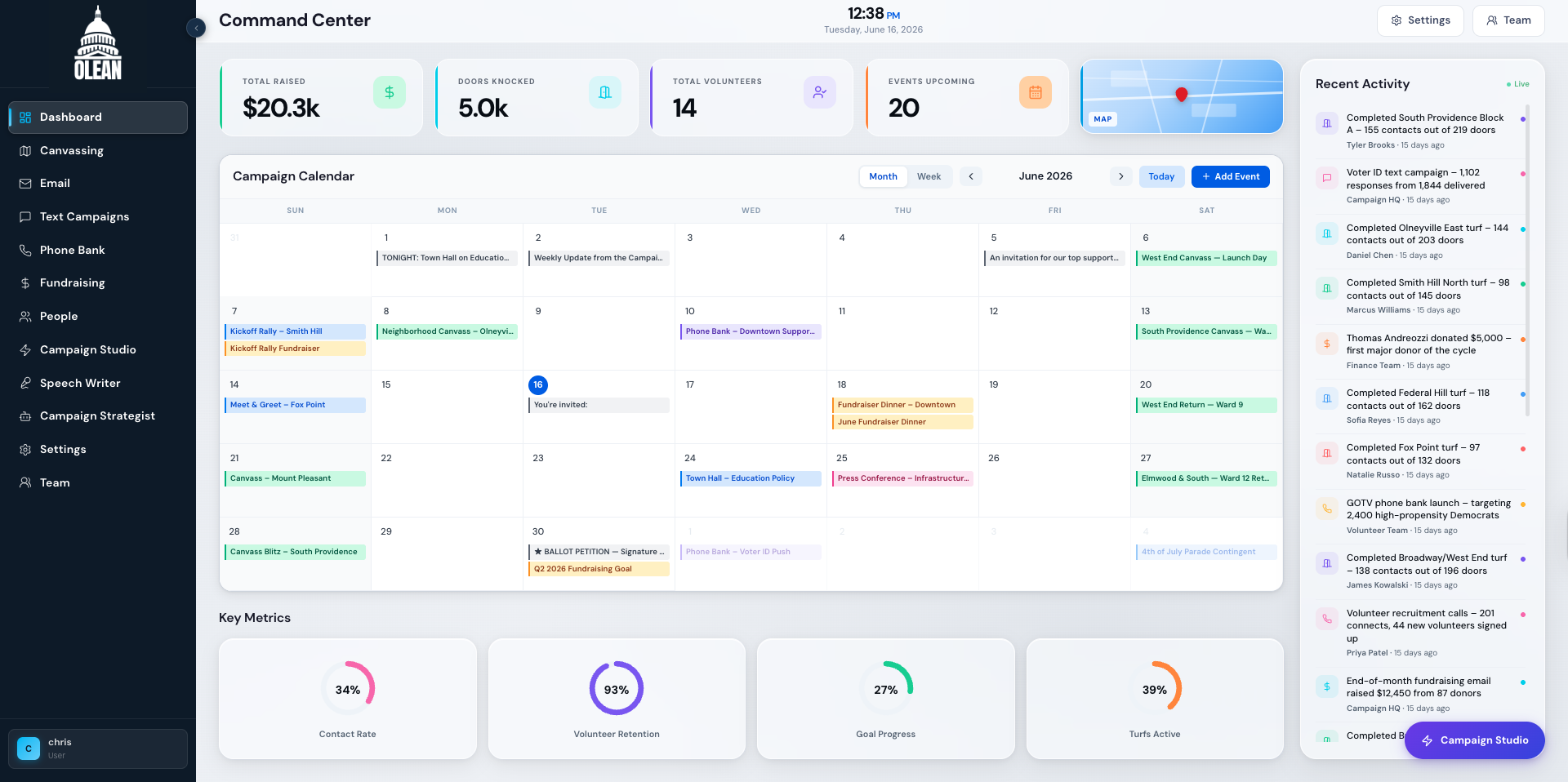Open Press Conference – Infrastructure event
Viewport: 1568px width, 782px height.
(902, 478)
